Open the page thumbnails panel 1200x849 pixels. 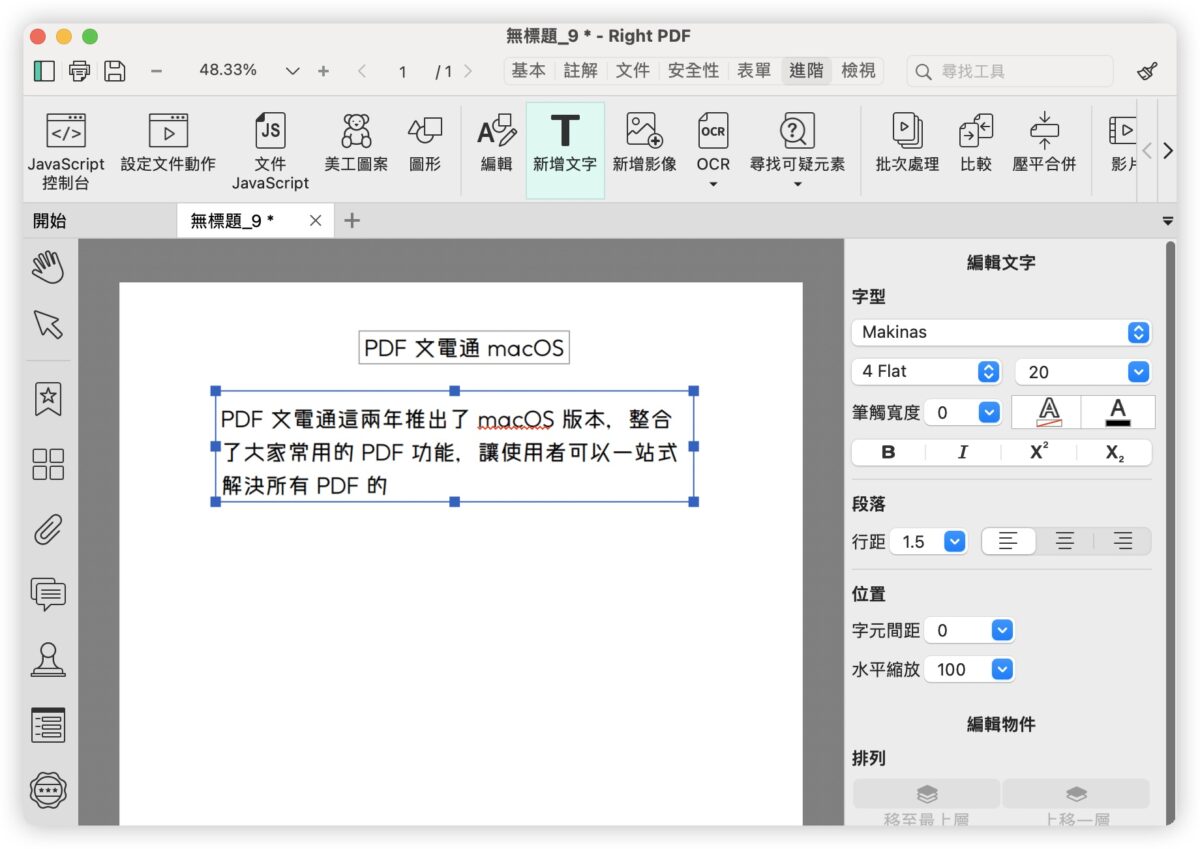(48, 464)
